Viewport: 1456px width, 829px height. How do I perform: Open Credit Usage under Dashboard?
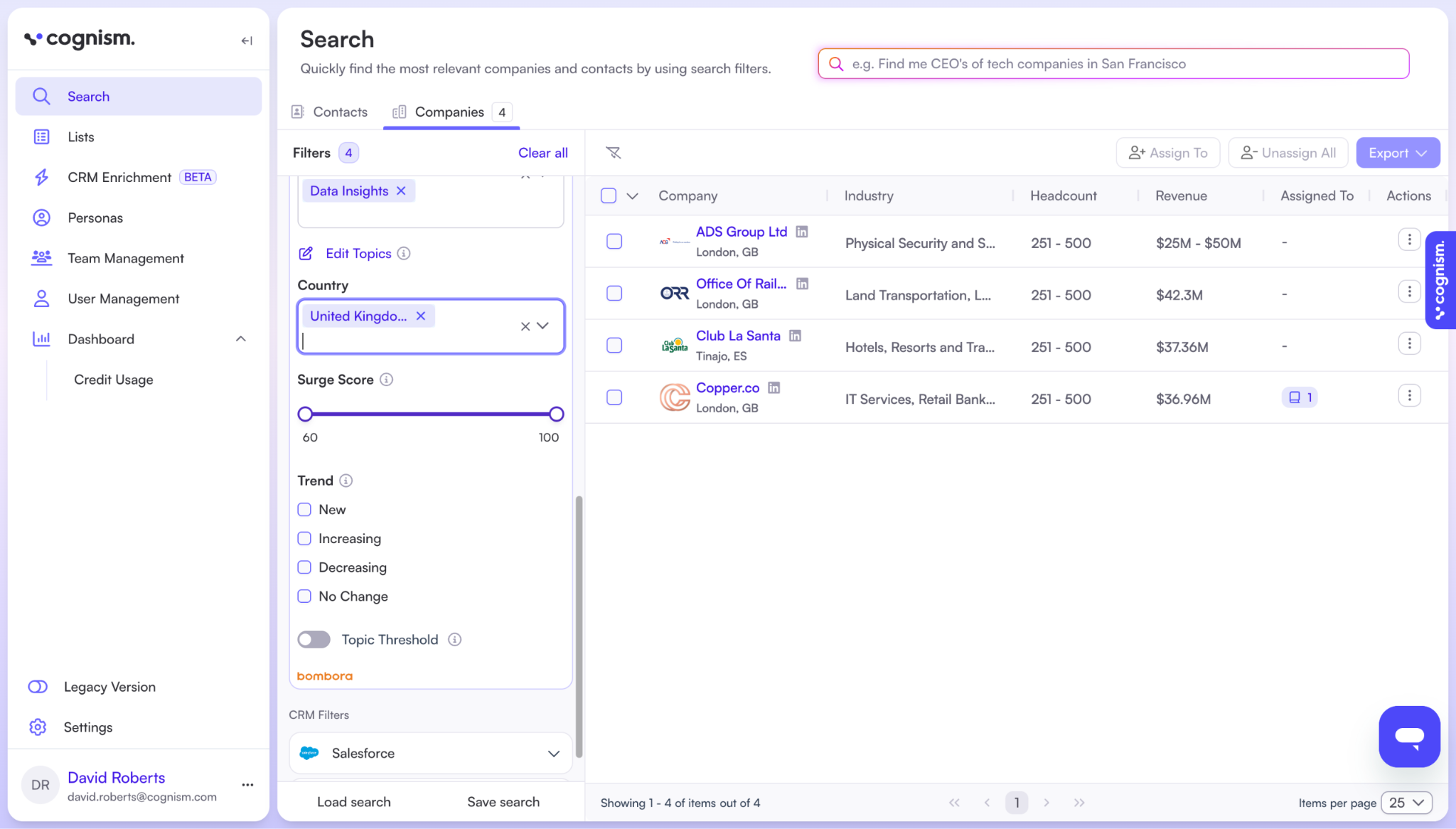114,380
